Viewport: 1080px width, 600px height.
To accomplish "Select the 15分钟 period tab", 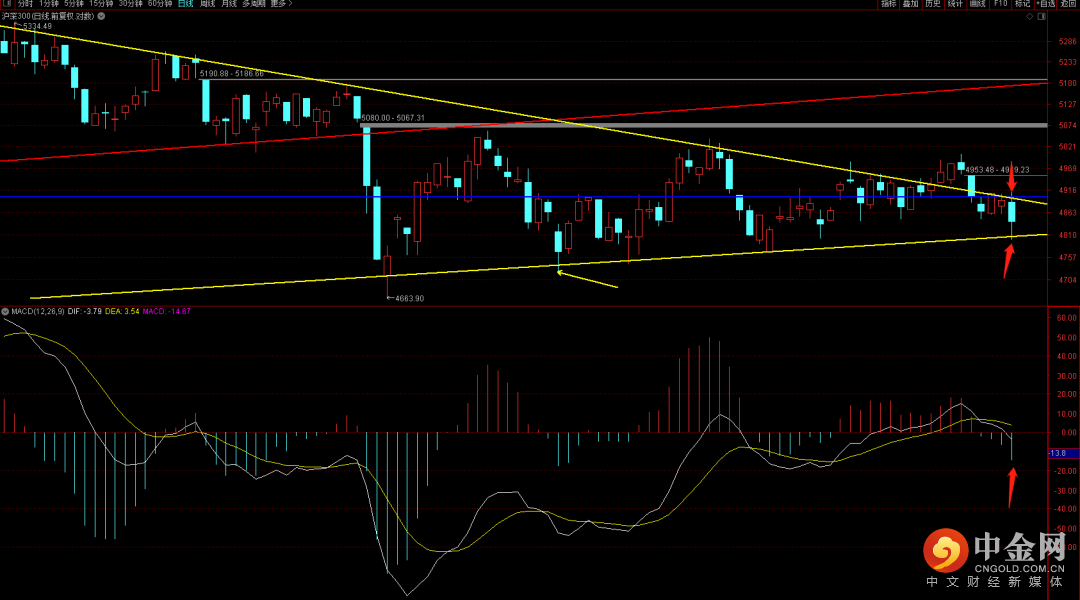I will (x=101, y=3).
